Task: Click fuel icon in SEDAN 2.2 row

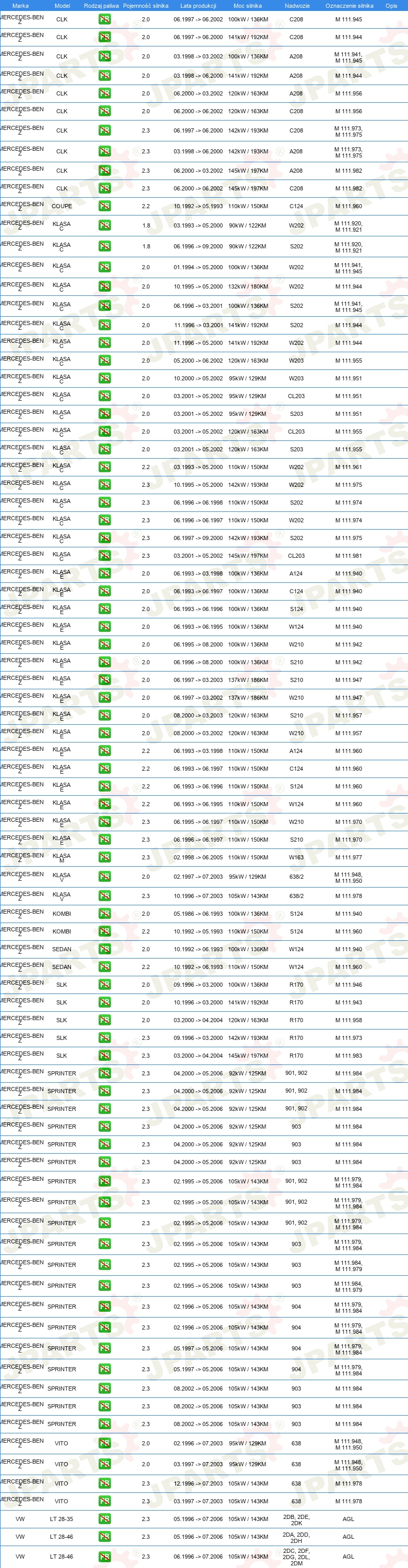Action: (105, 966)
